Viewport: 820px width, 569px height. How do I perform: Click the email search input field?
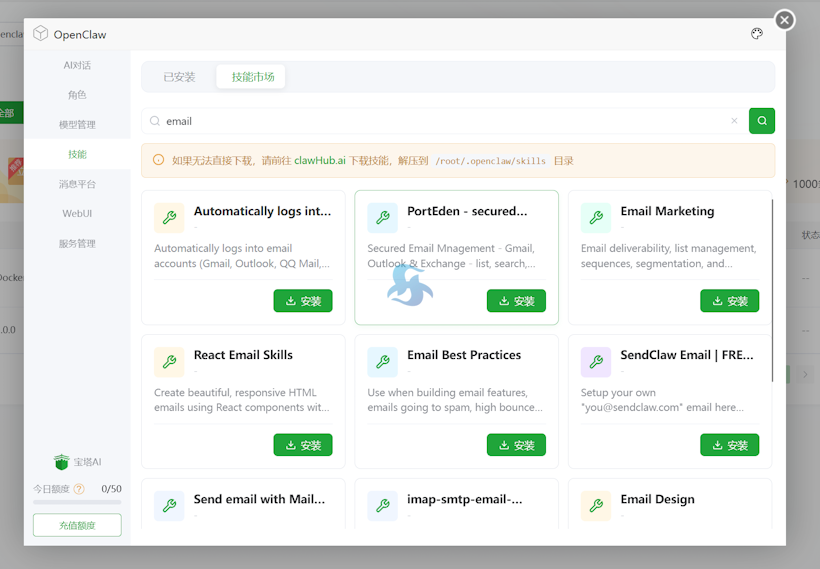pos(440,121)
